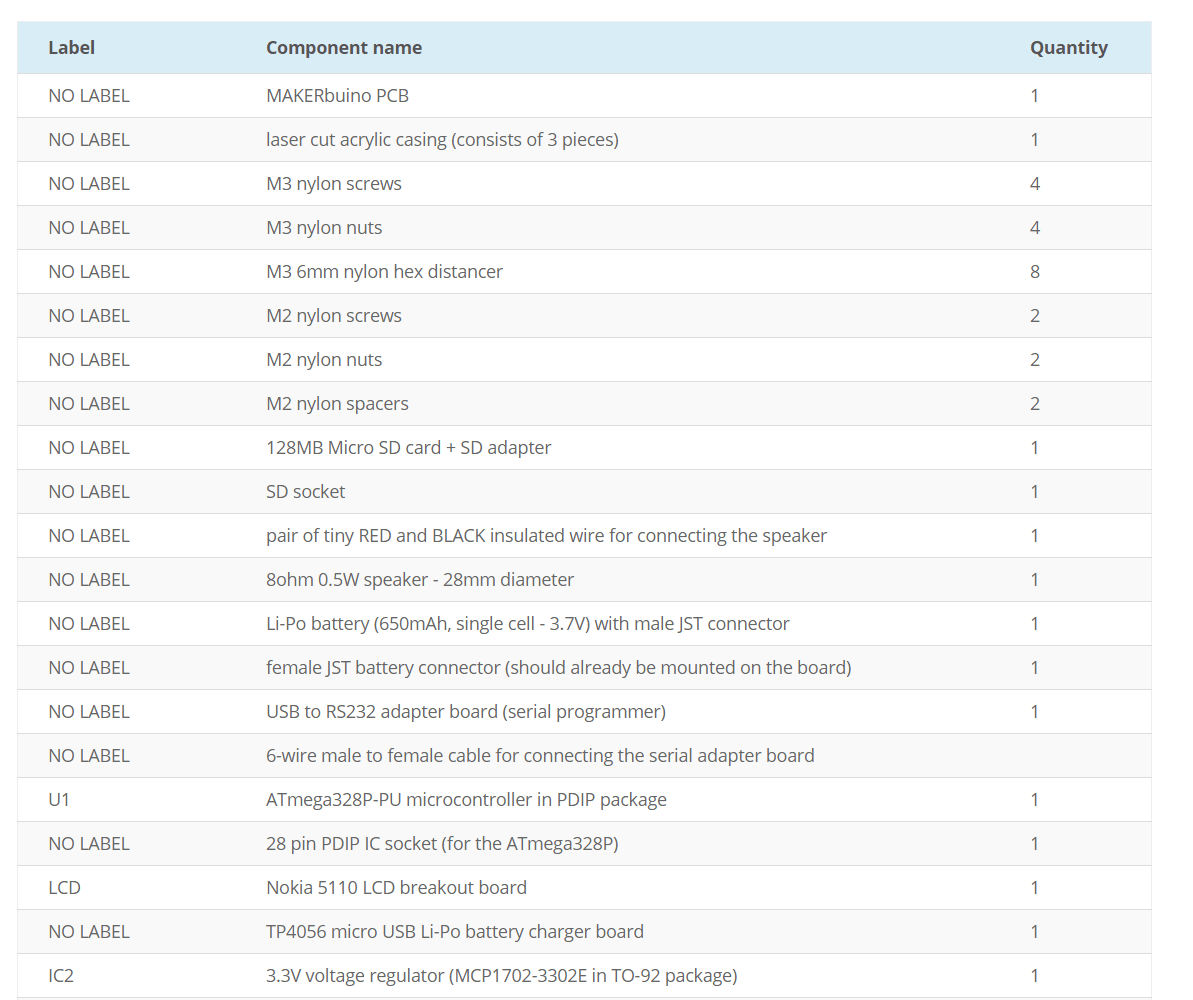Click quantity 2 for M2 nylon screws
The height and width of the screenshot is (1000, 1193).
(x=1035, y=316)
